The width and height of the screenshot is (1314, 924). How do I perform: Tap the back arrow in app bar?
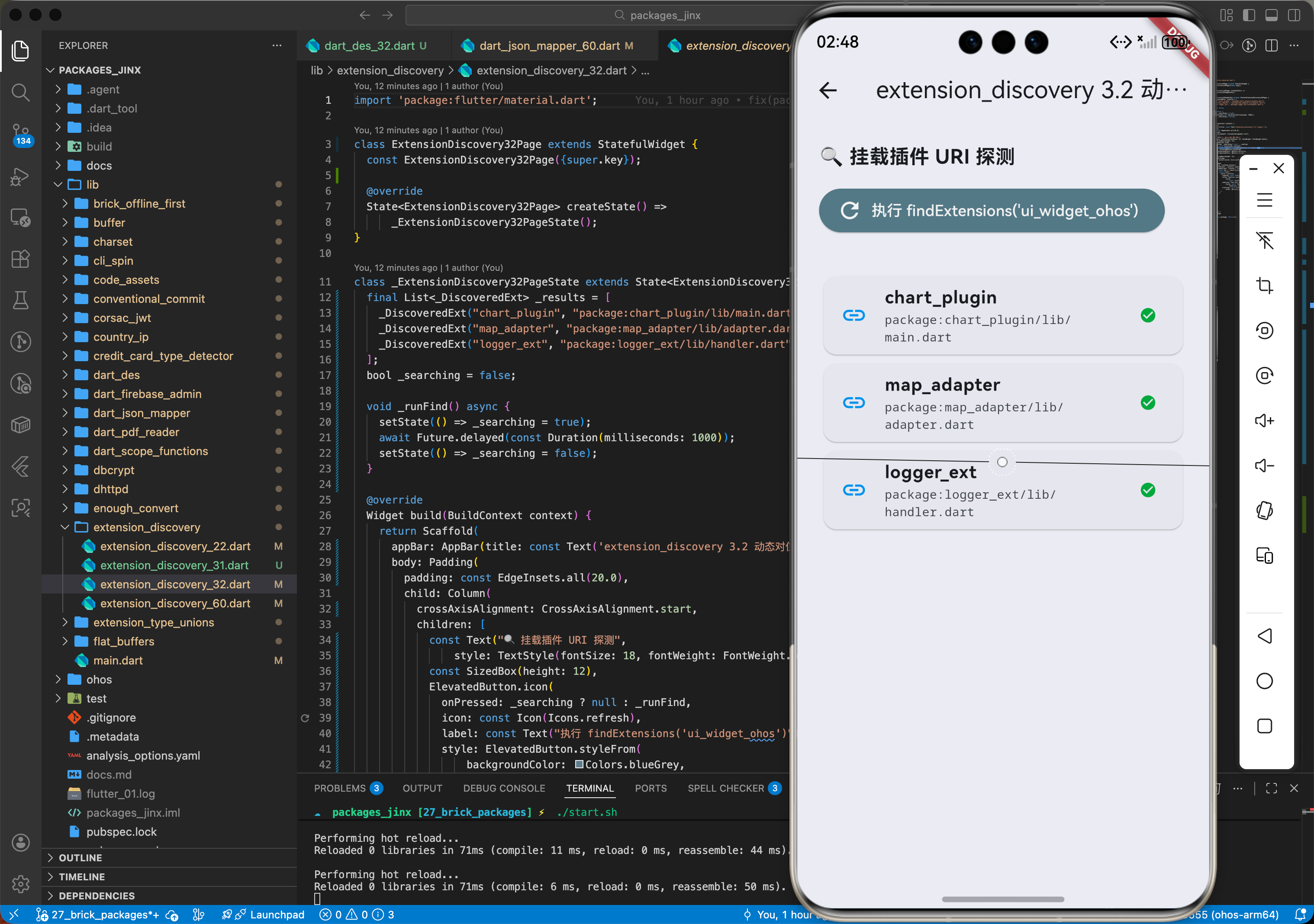[x=828, y=90]
